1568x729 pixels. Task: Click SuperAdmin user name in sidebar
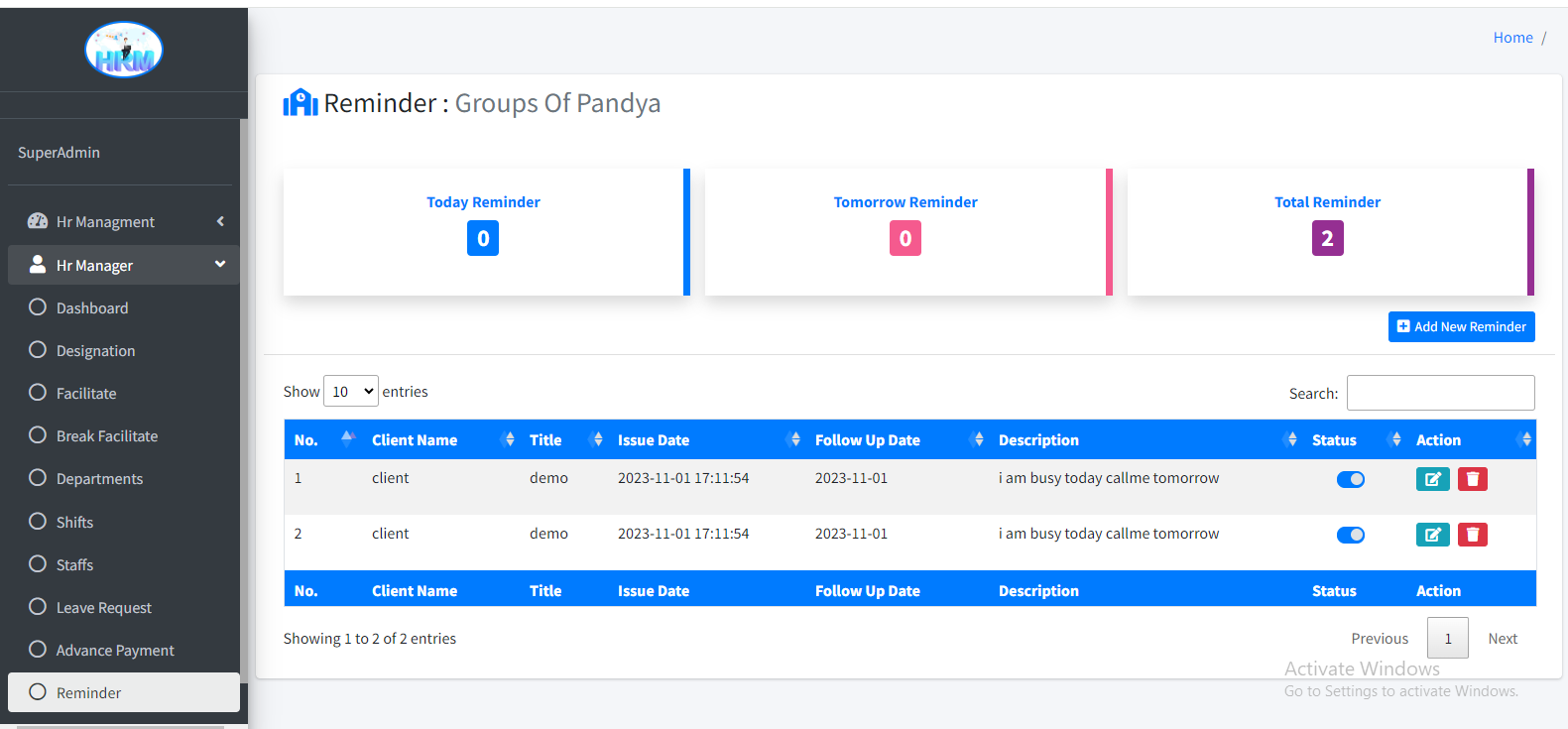(x=59, y=152)
